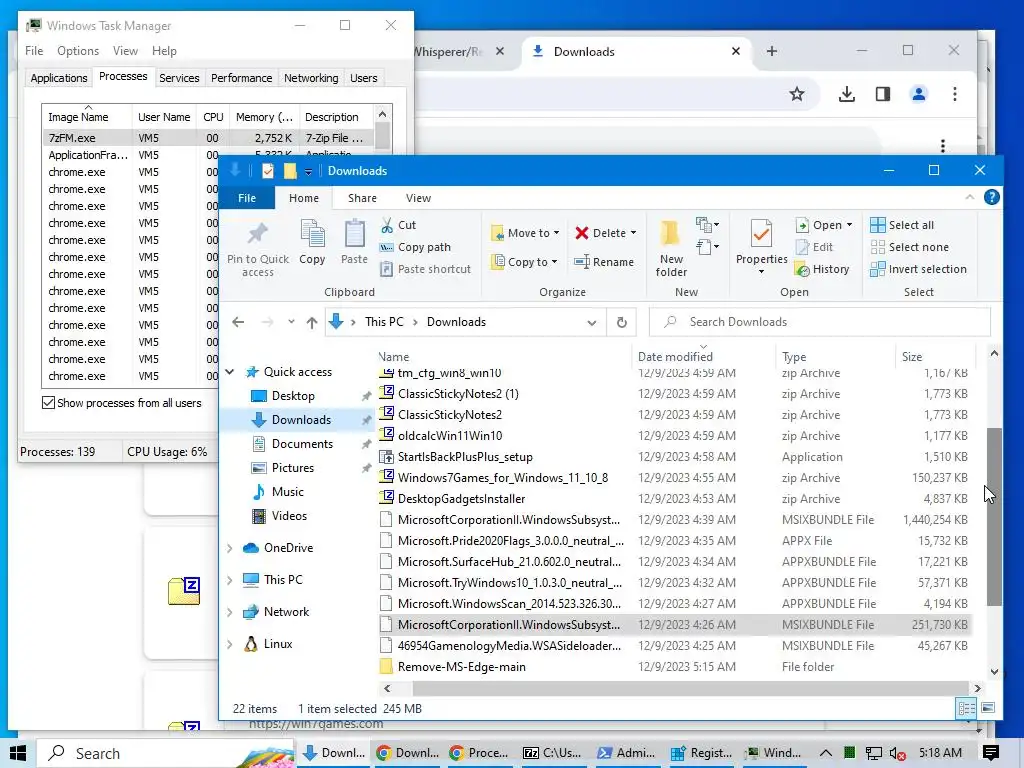
Task: Switch to the View ribbon tab
Action: pyautogui.click(x=418, y=198)
